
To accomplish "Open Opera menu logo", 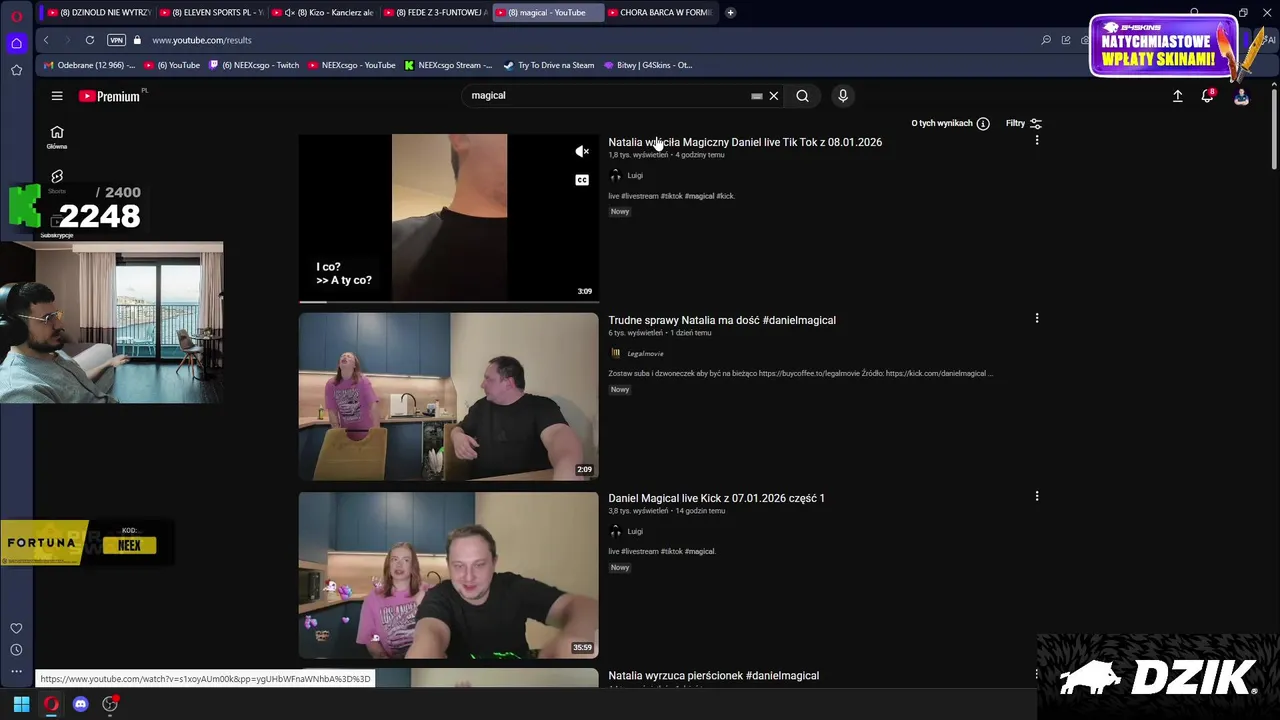I will [x=16, y=15].
